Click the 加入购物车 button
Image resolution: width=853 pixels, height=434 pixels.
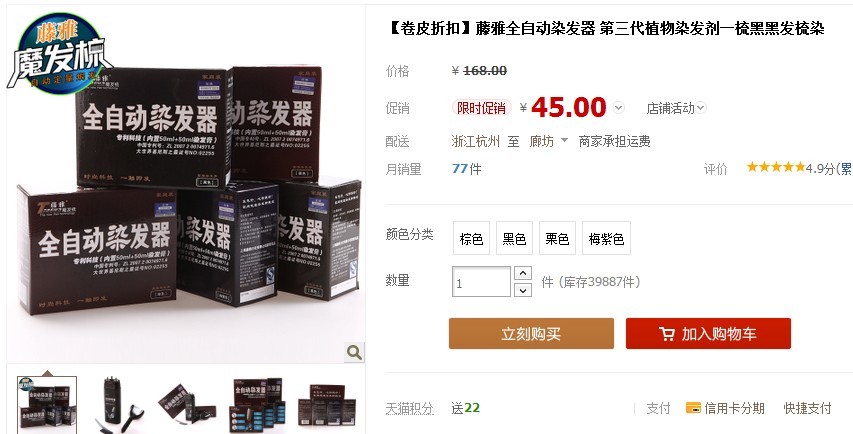708,333
